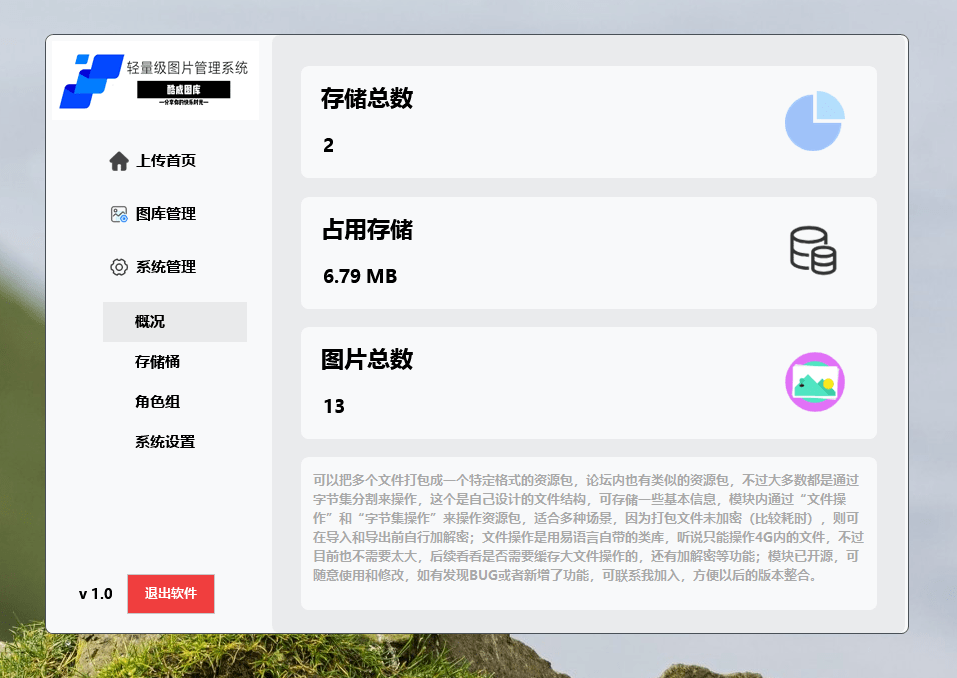Click the 图片总数 card title

[367, 359]
